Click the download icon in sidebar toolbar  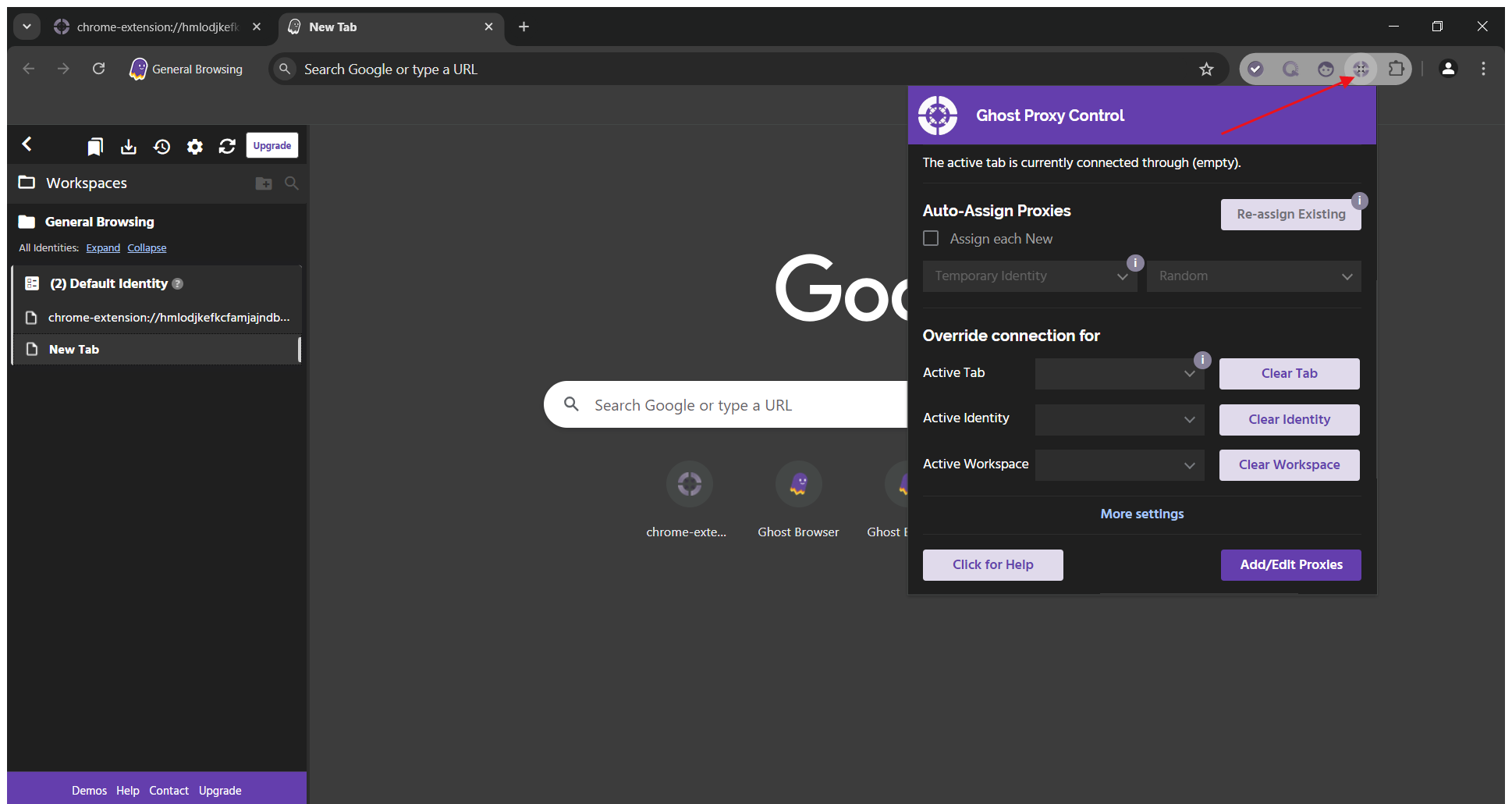point(129,146)
